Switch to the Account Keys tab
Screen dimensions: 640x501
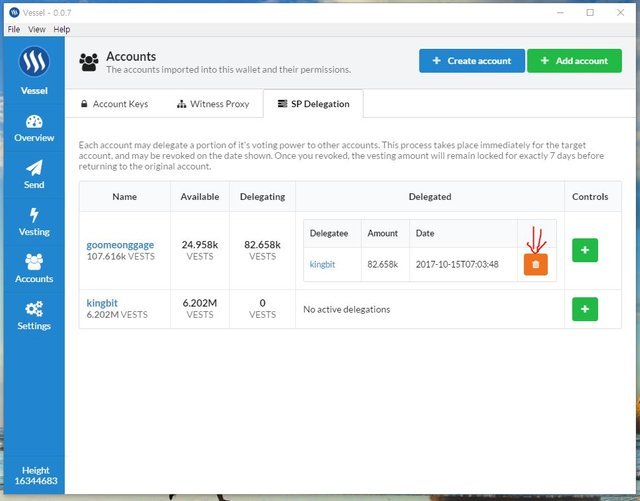click(113, 104)
